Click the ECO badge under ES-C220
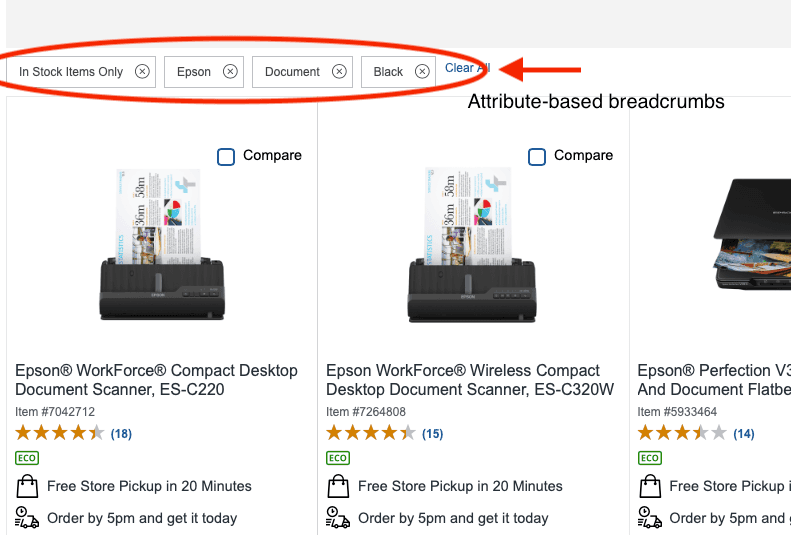This screenshot has width=791, height=535. [x=27, y=458]
